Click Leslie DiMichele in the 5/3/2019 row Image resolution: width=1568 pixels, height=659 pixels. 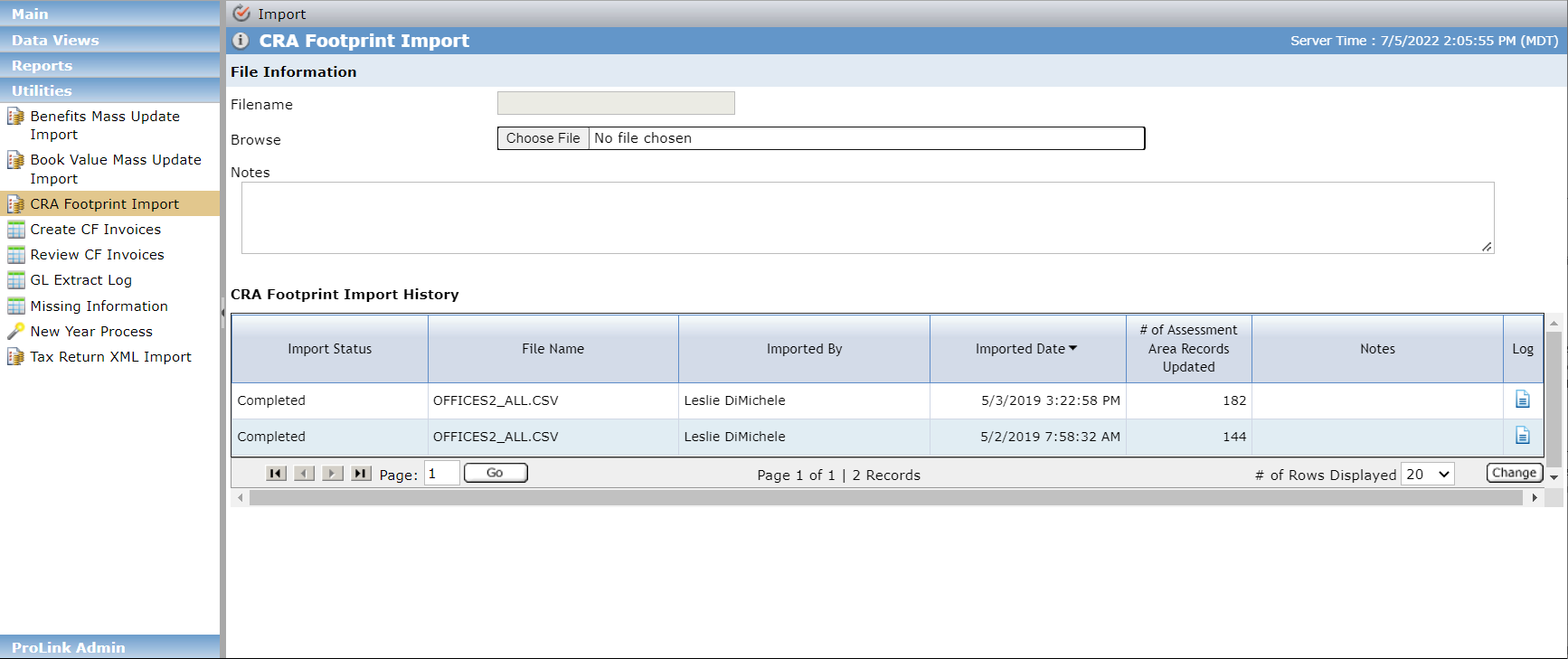tap(734, 400)
